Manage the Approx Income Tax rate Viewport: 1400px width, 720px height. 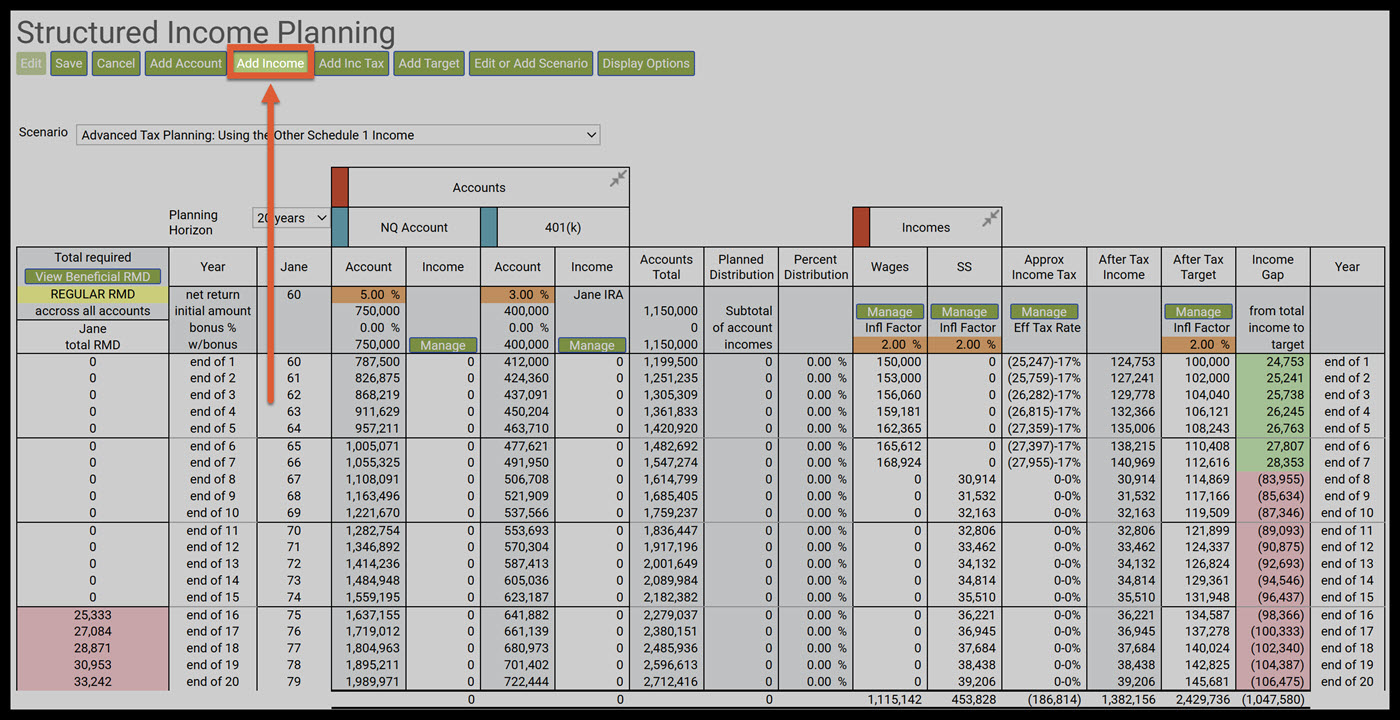(1043, 312)
